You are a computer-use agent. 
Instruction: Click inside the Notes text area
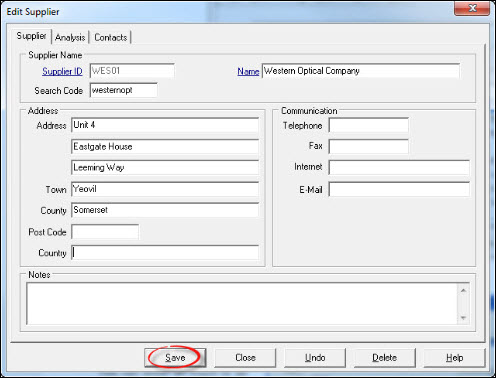coord(242,304)
